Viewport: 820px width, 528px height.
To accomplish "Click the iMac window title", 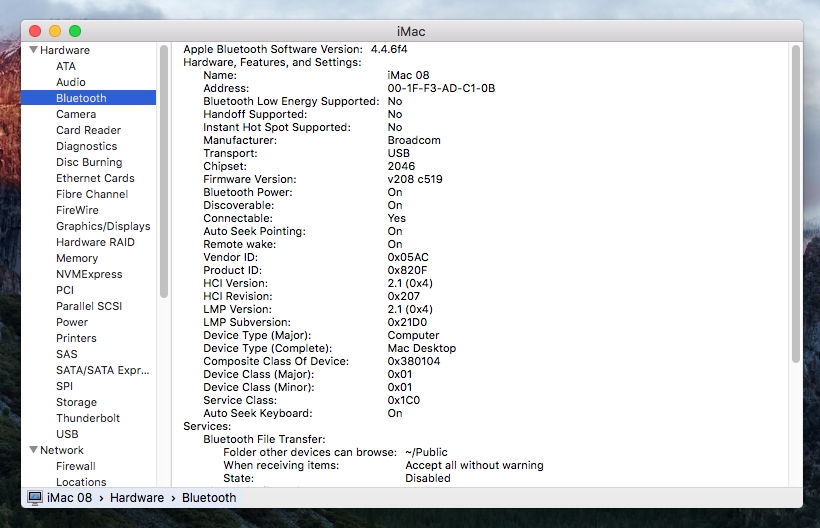I will tap(411, 31).
